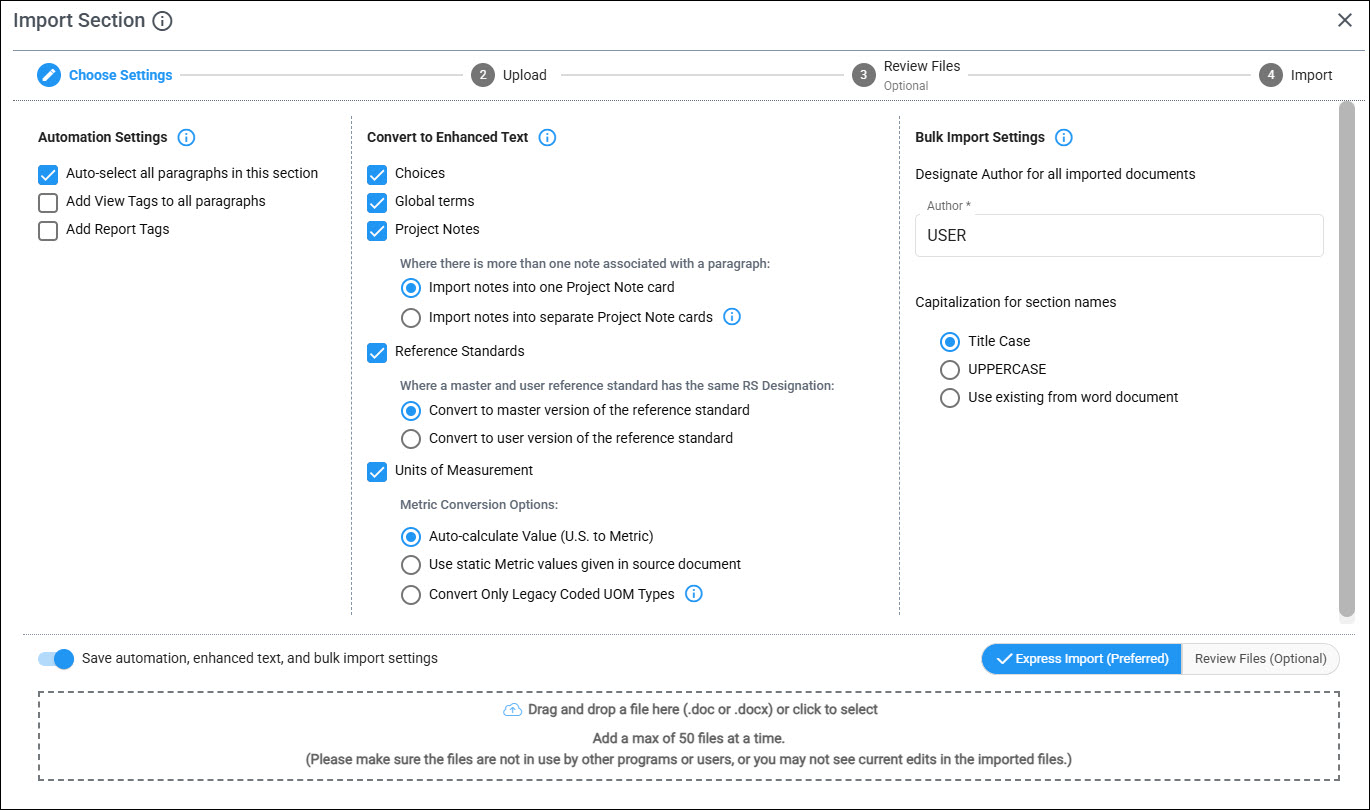Turn off the Save automation settings switch

pyautogui.click(x=56, y=659)
